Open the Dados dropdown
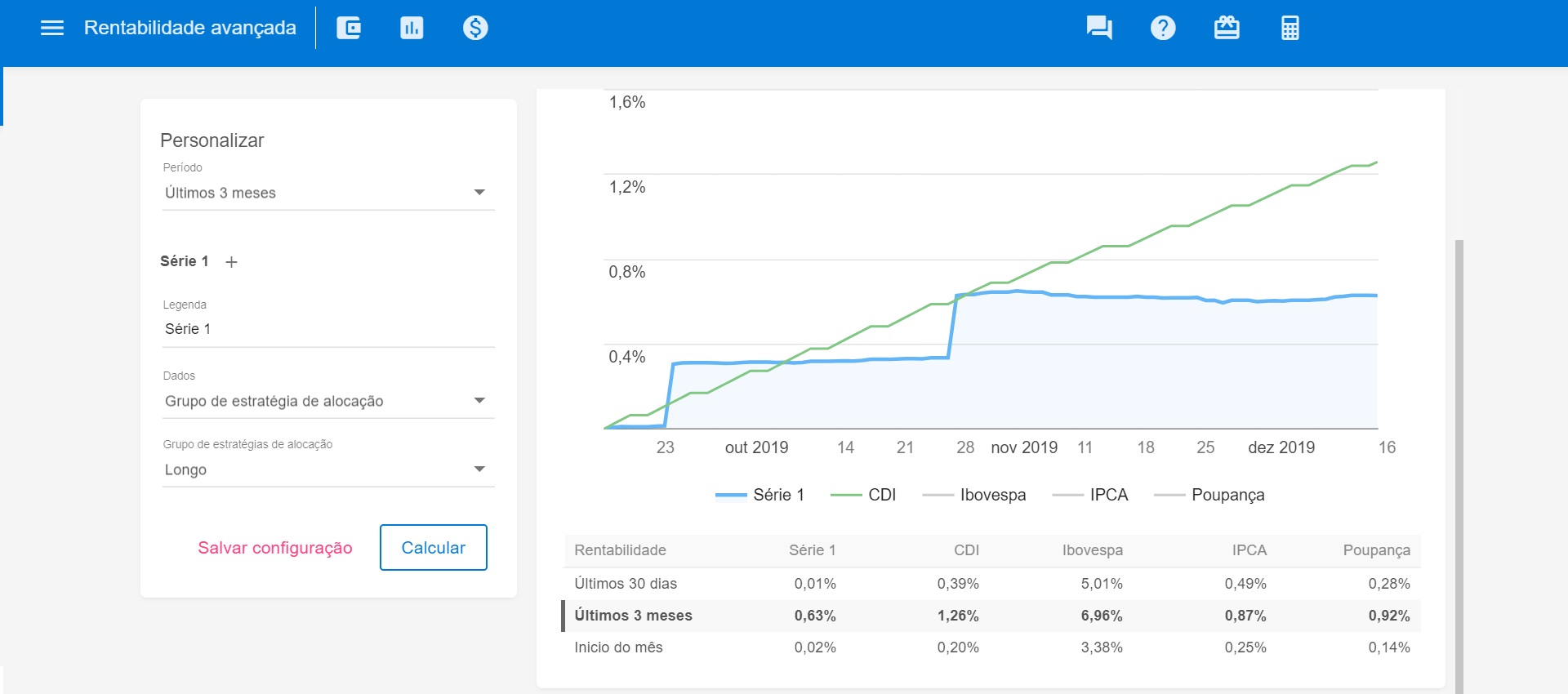This screenshot has height=694, width=1568. (x=327, y=401)
